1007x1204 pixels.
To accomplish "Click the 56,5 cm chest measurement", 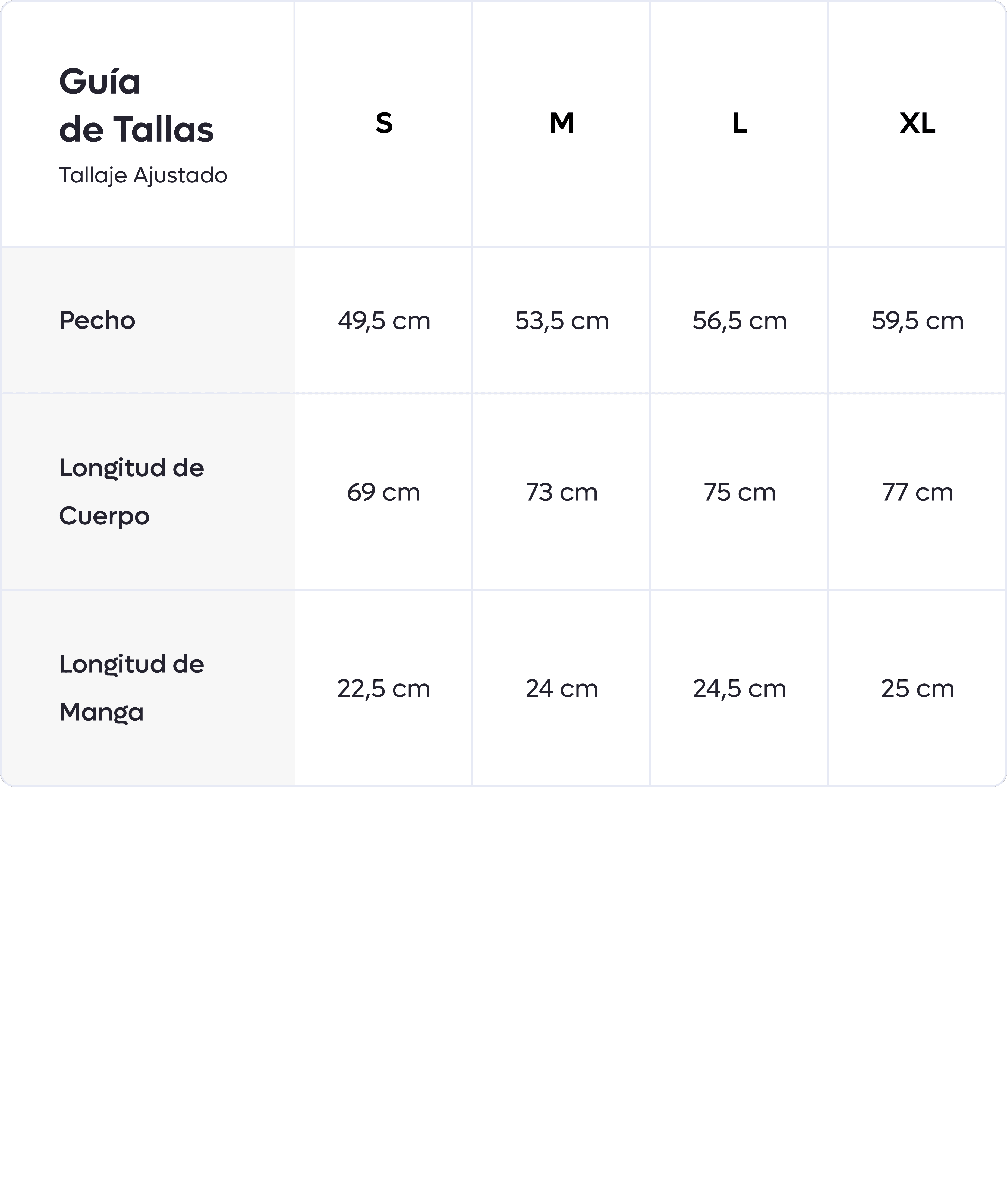I will pyautogui.click(x=739, y=321).
